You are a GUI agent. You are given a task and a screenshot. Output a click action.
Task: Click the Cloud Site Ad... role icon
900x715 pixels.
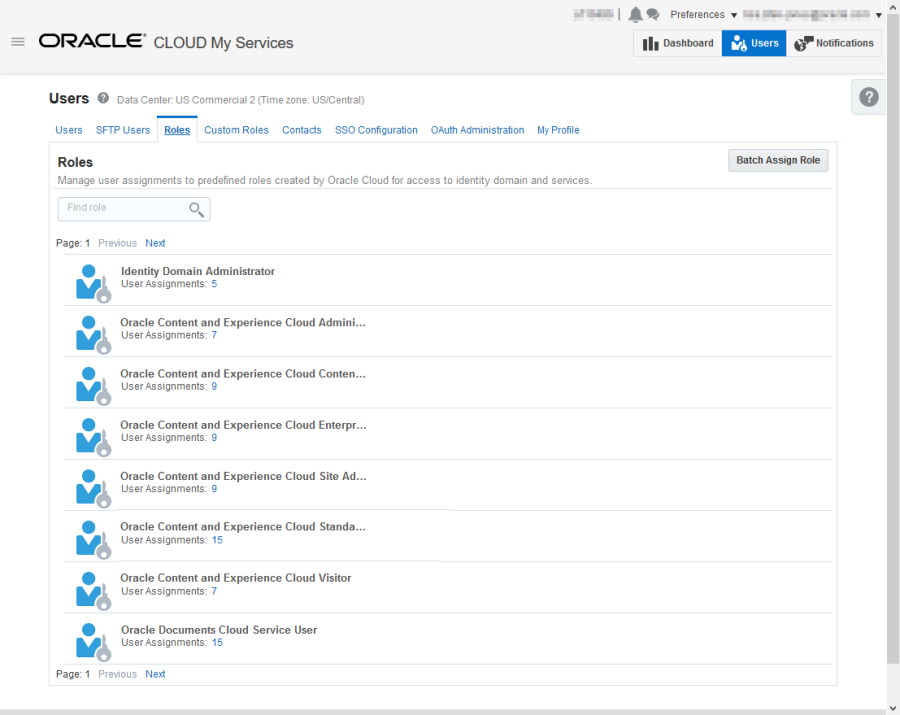(93, 488)
